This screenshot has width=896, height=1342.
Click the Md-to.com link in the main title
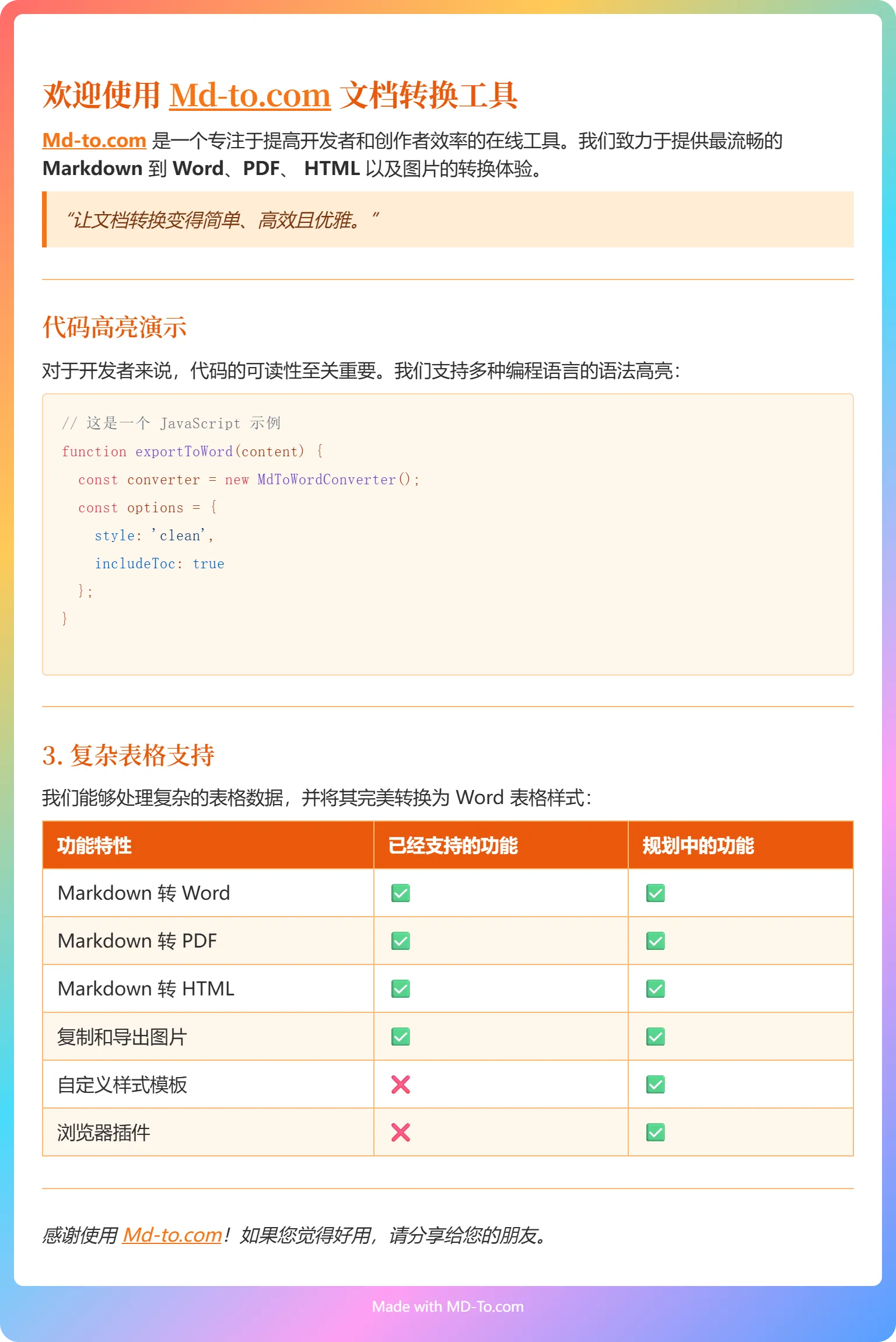250,95
